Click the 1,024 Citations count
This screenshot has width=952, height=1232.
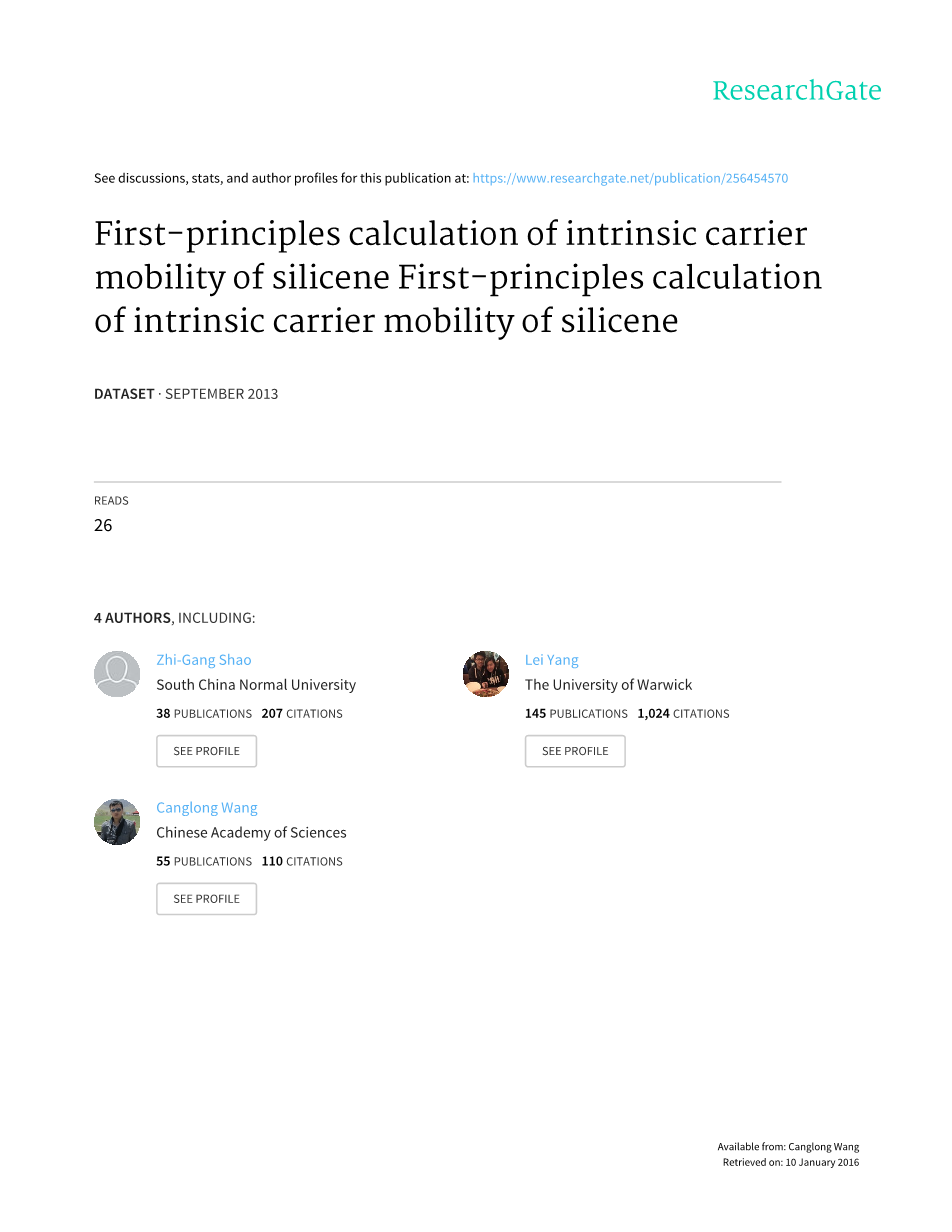coord(683,714)
